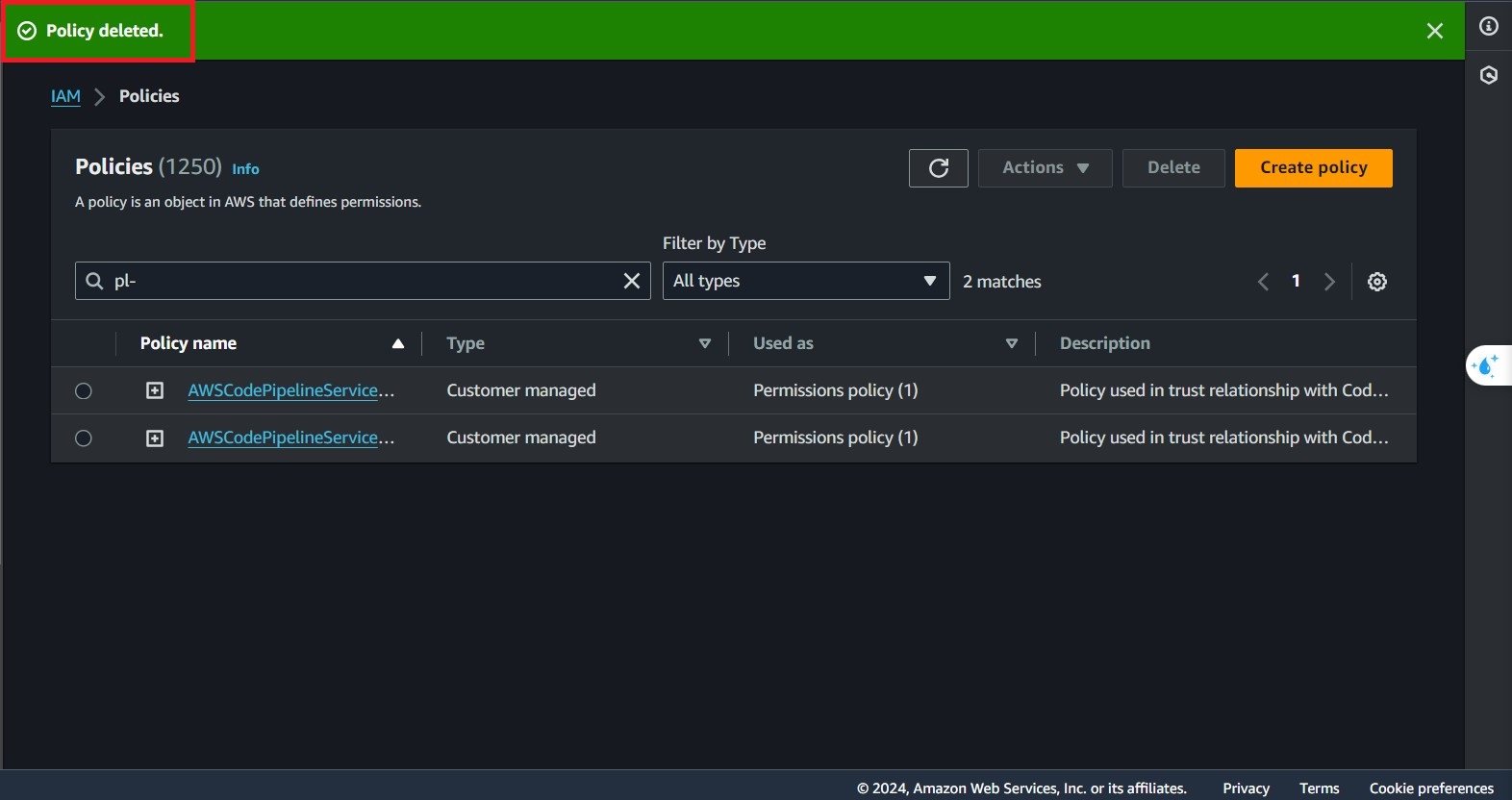Dismiss the Policy deleted notification banner
The width and height of the screenshot is (1512, 800).
(x=1434, y=31)
